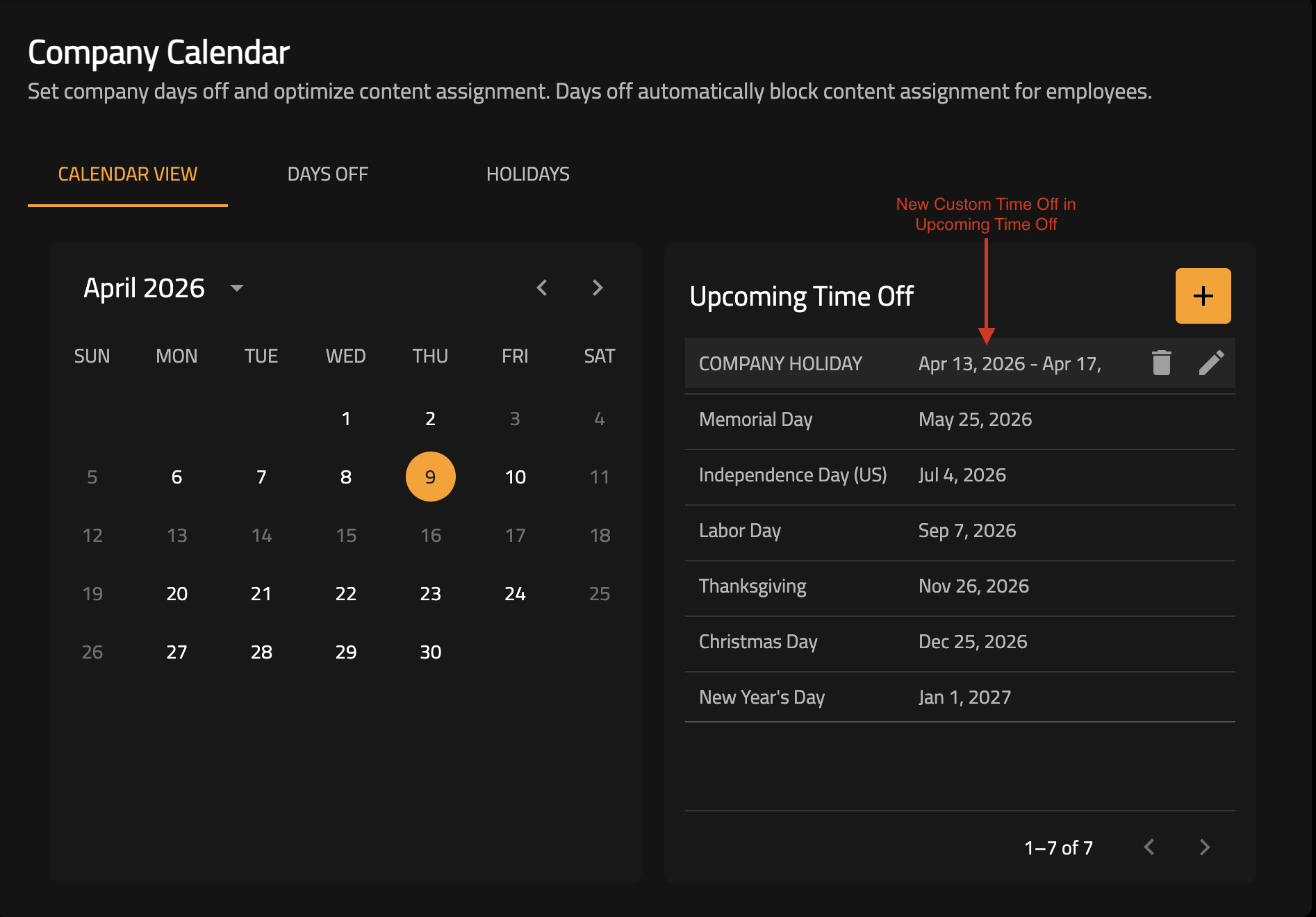Select April 30 on the calendar
This screenshot has width=1316, height=917.
point(430,652)
